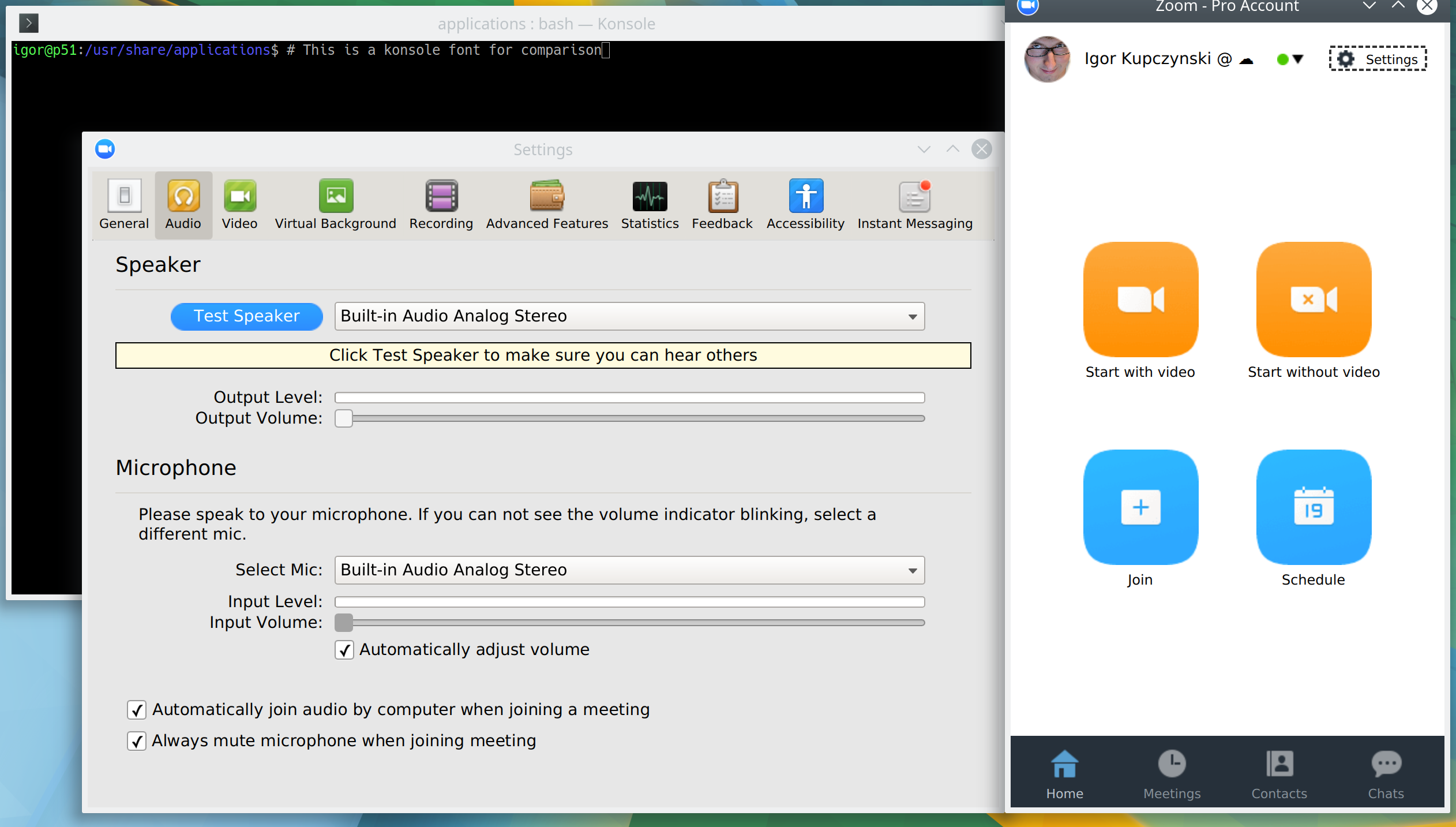
Task: Minimize the Settings window
Action: pos(924,149)
